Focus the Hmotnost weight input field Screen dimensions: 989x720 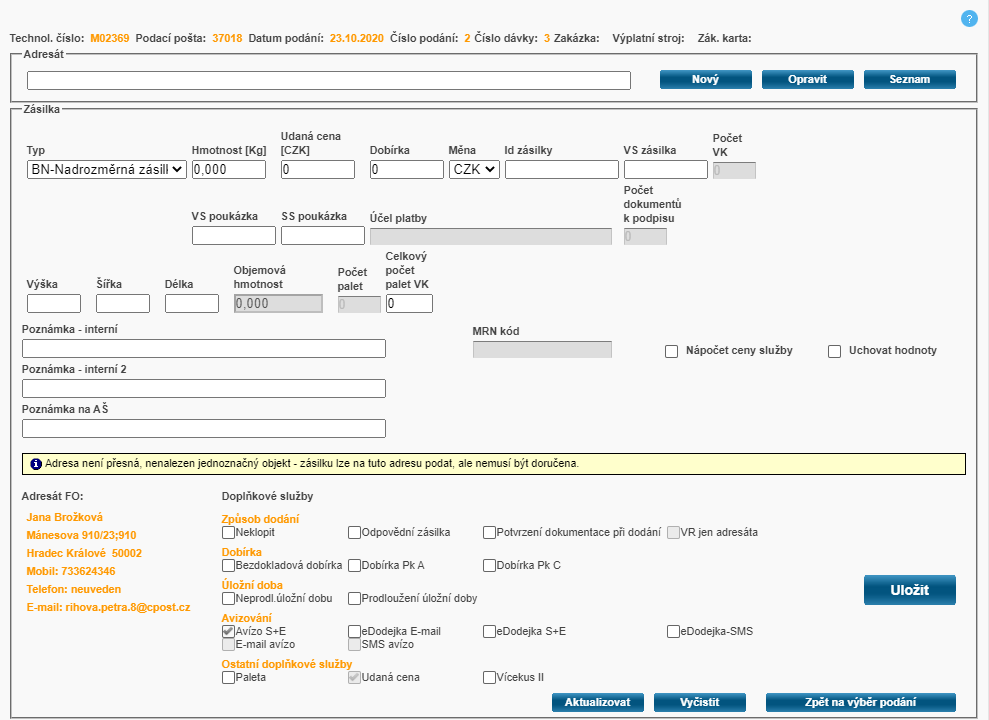pyautogui.click(x=228, y=170)
